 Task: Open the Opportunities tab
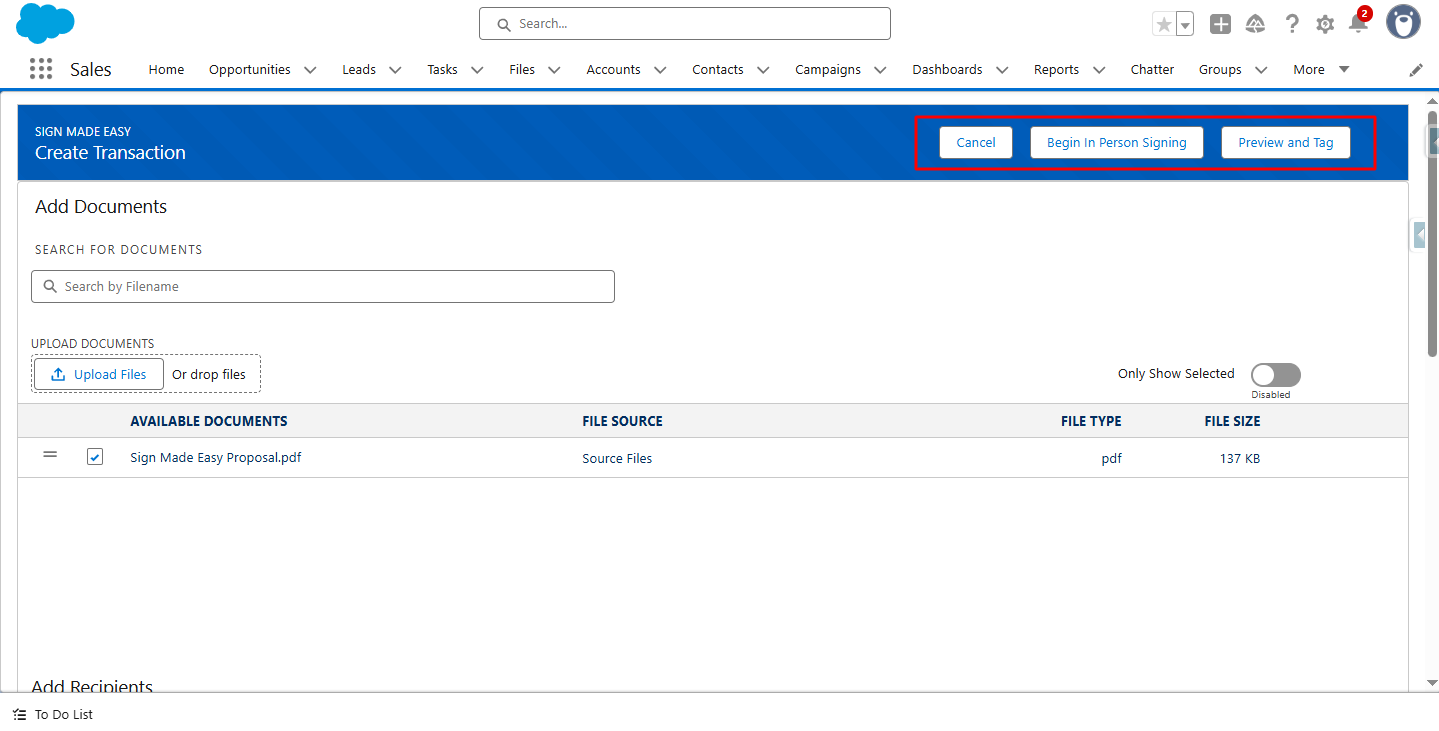point(250,70)
